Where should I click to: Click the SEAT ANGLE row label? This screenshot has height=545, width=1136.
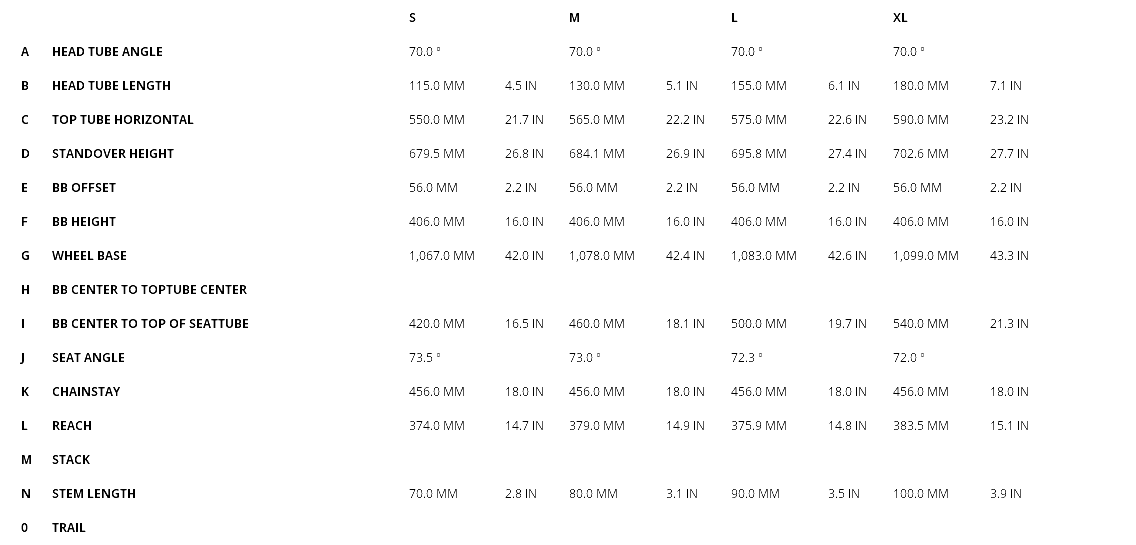pos(88,358)
